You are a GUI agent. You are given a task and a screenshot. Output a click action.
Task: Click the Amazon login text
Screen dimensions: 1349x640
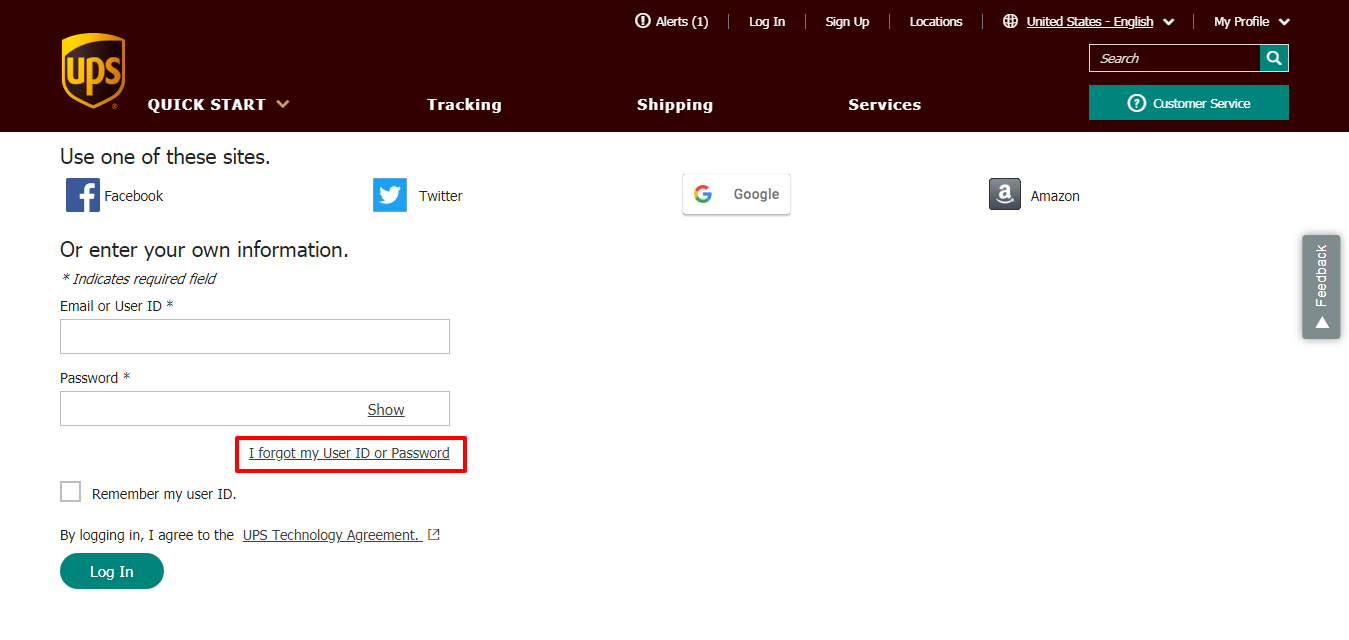pos(1055,196)
